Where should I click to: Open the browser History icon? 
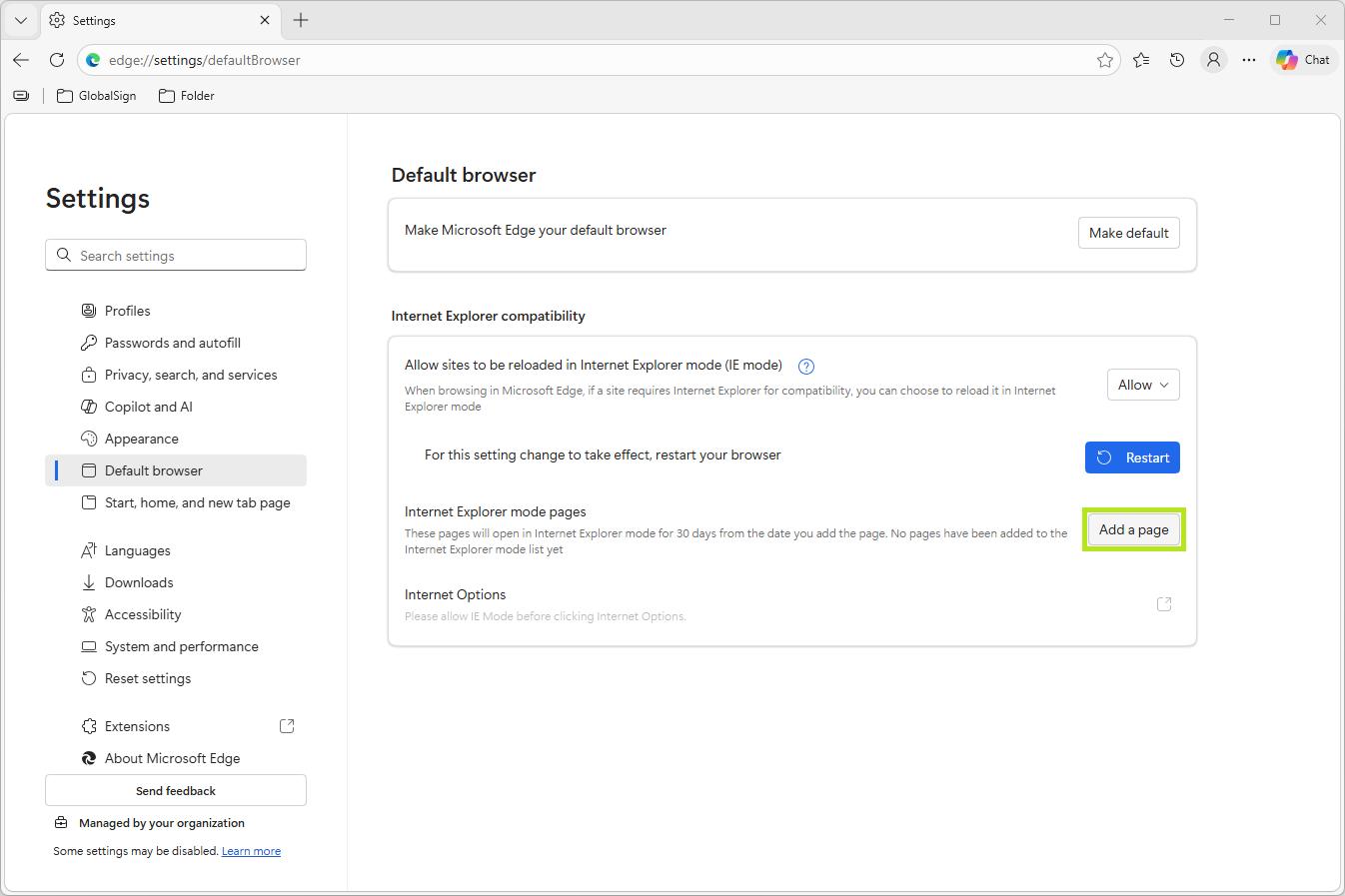tap(1177, 60)
